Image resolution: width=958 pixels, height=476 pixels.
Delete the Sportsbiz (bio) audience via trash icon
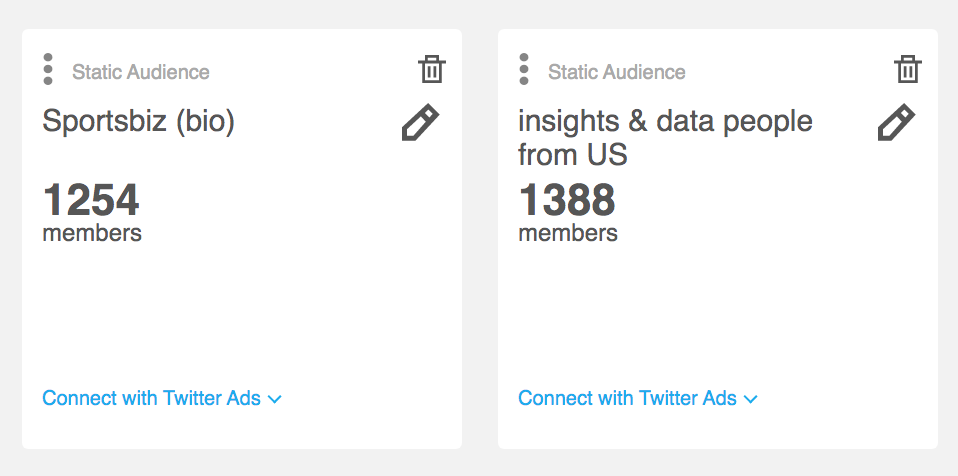431,68
